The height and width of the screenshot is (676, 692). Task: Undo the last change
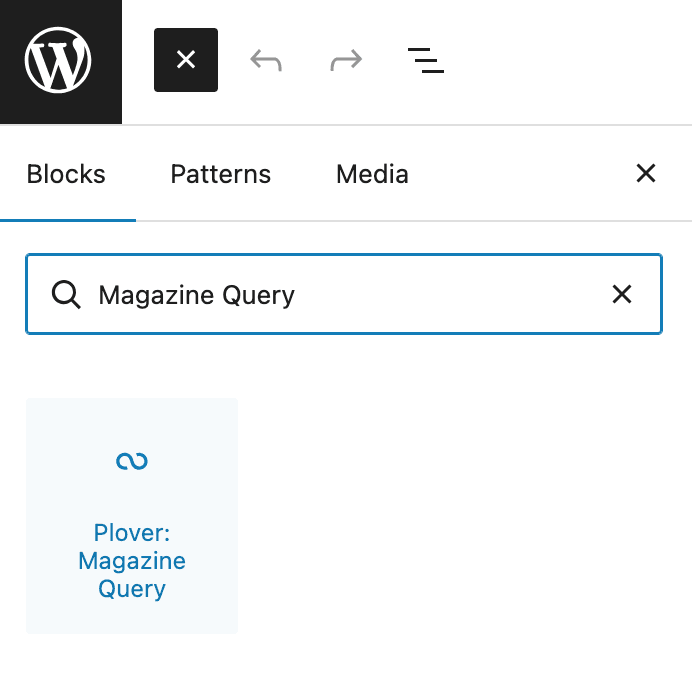pos(266,61)
